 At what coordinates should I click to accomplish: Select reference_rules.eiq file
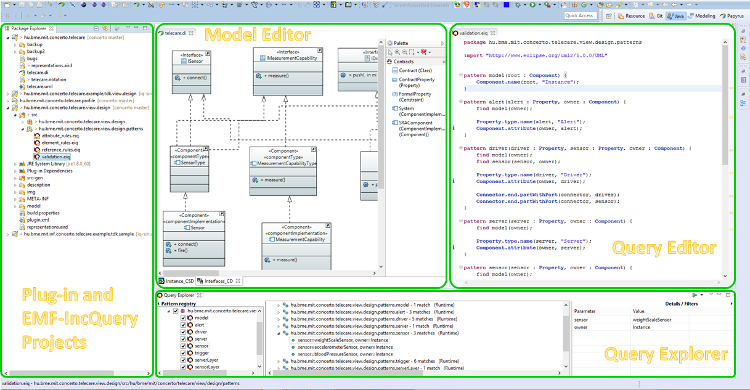(57, 150)
